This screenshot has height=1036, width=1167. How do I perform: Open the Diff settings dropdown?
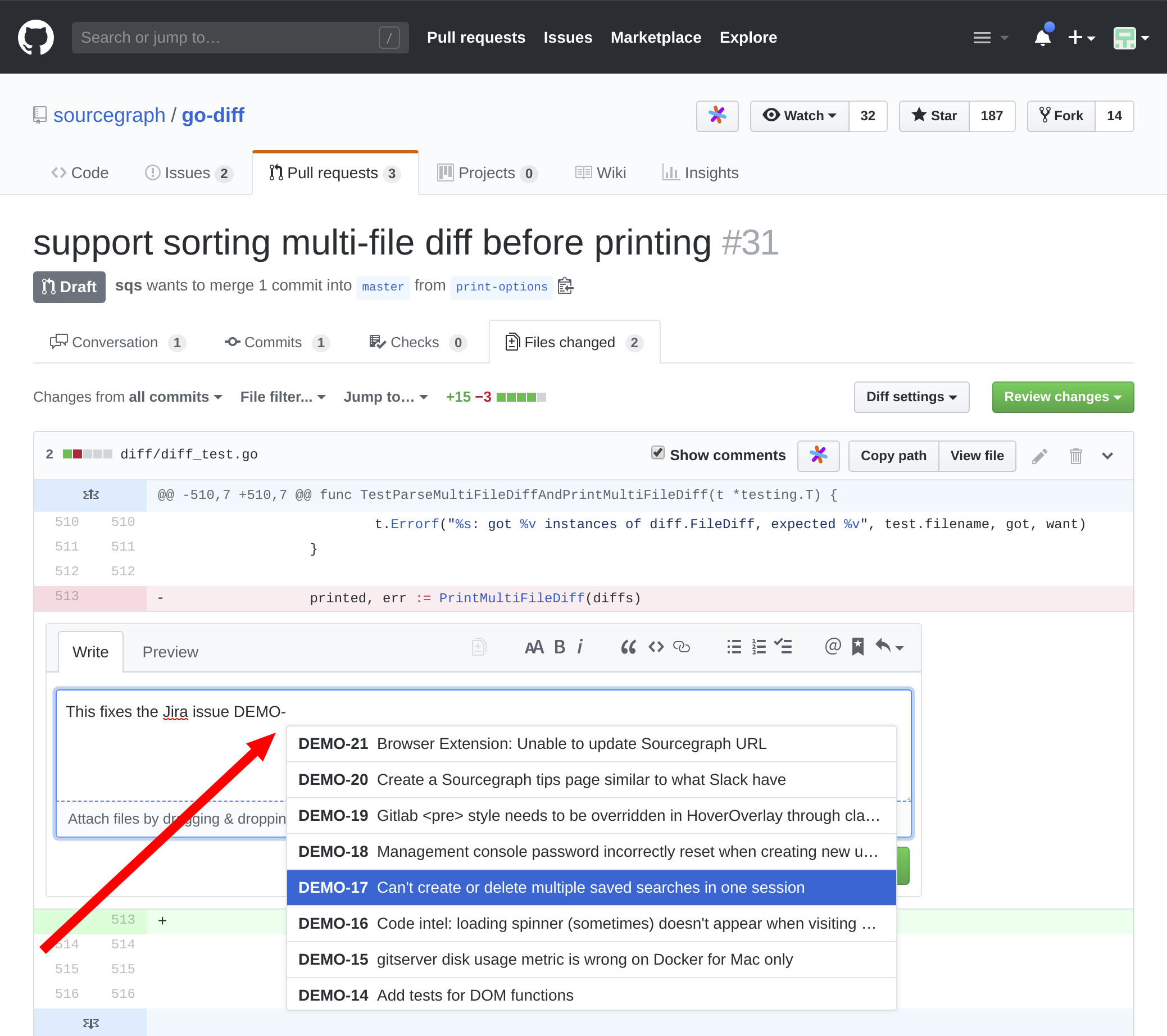[x=911, y=397]
